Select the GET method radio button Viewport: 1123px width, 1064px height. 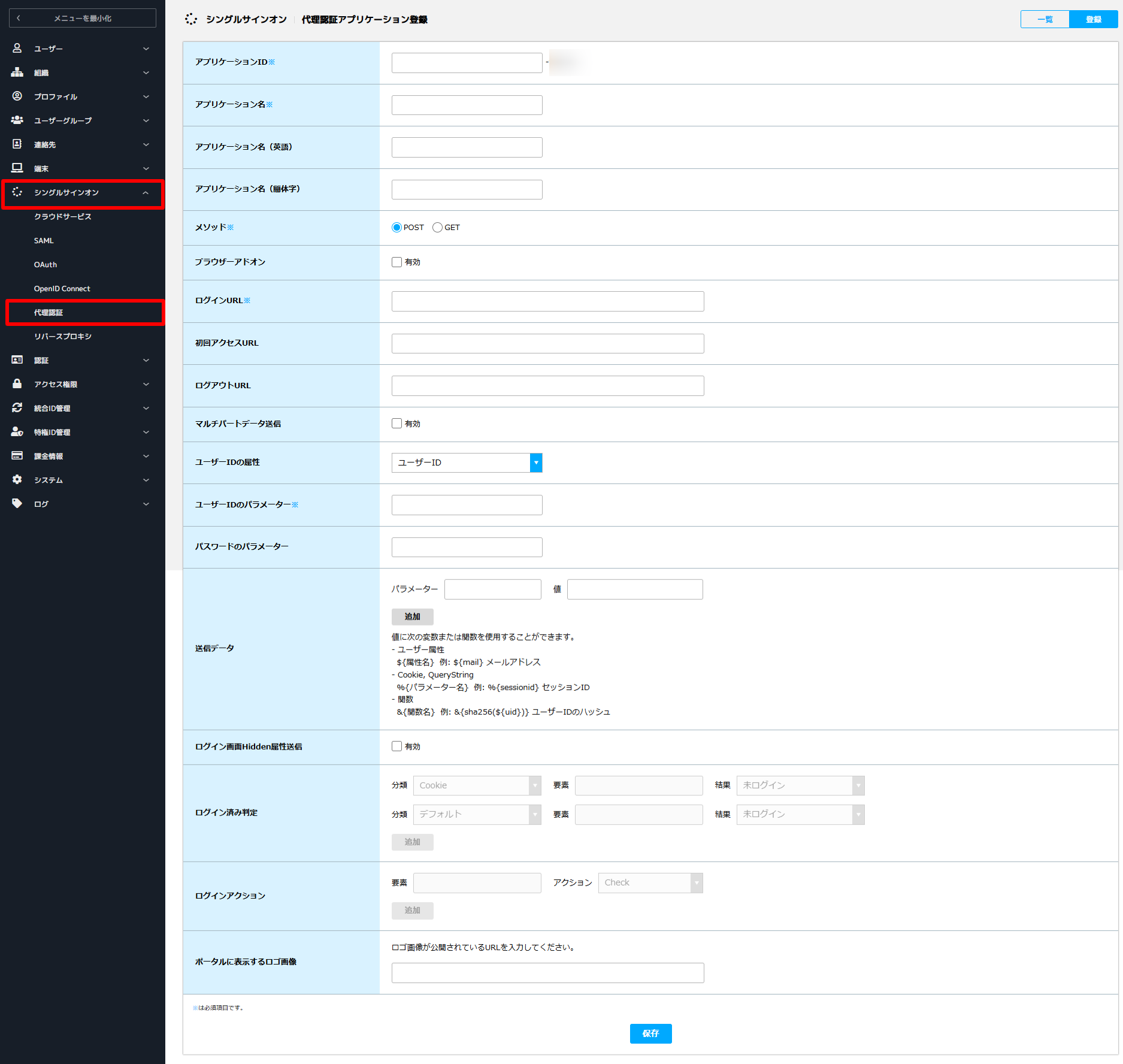437,228
